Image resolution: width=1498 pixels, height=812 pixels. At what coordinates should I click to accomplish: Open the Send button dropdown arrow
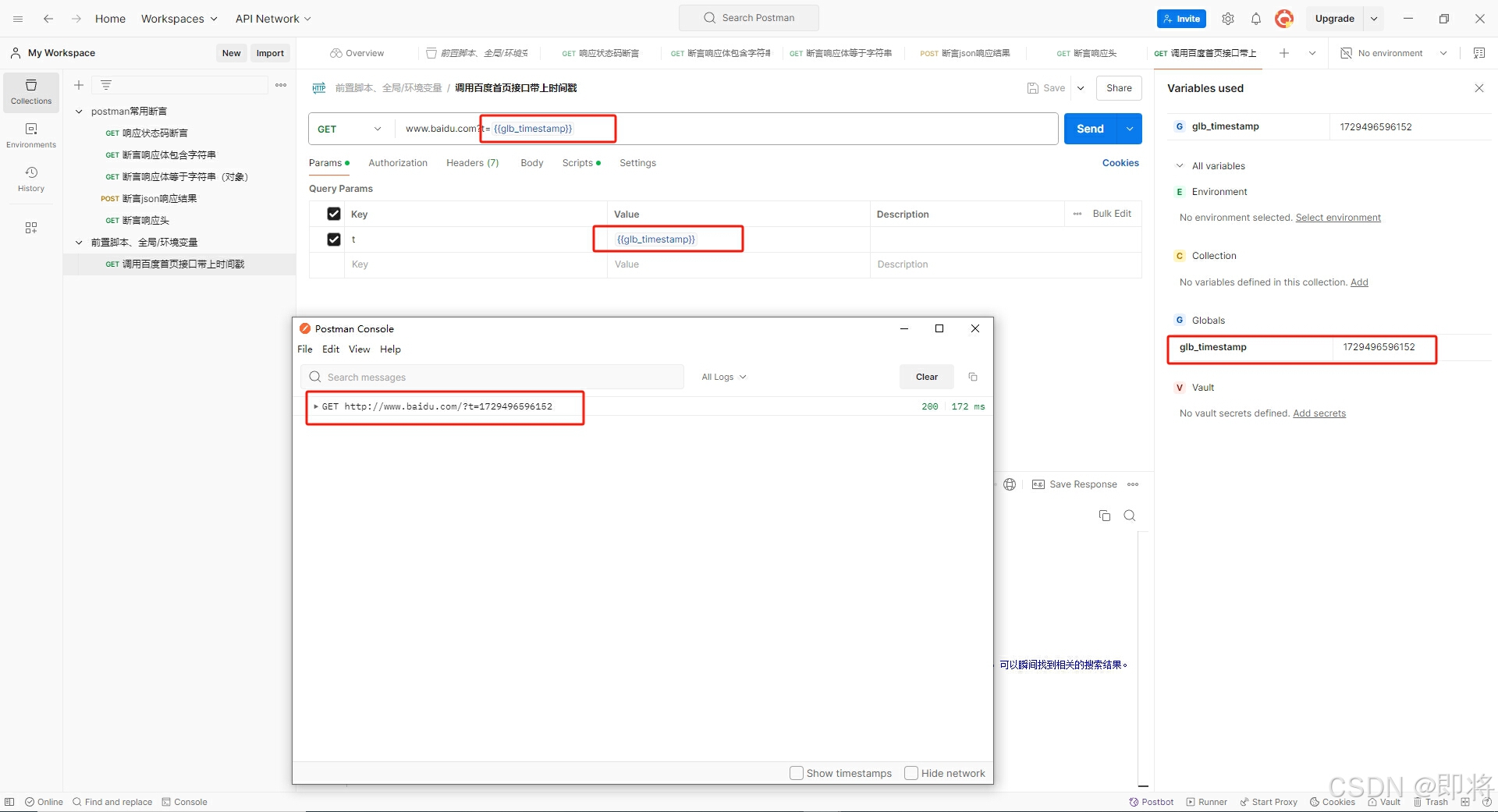point(1130,129)
